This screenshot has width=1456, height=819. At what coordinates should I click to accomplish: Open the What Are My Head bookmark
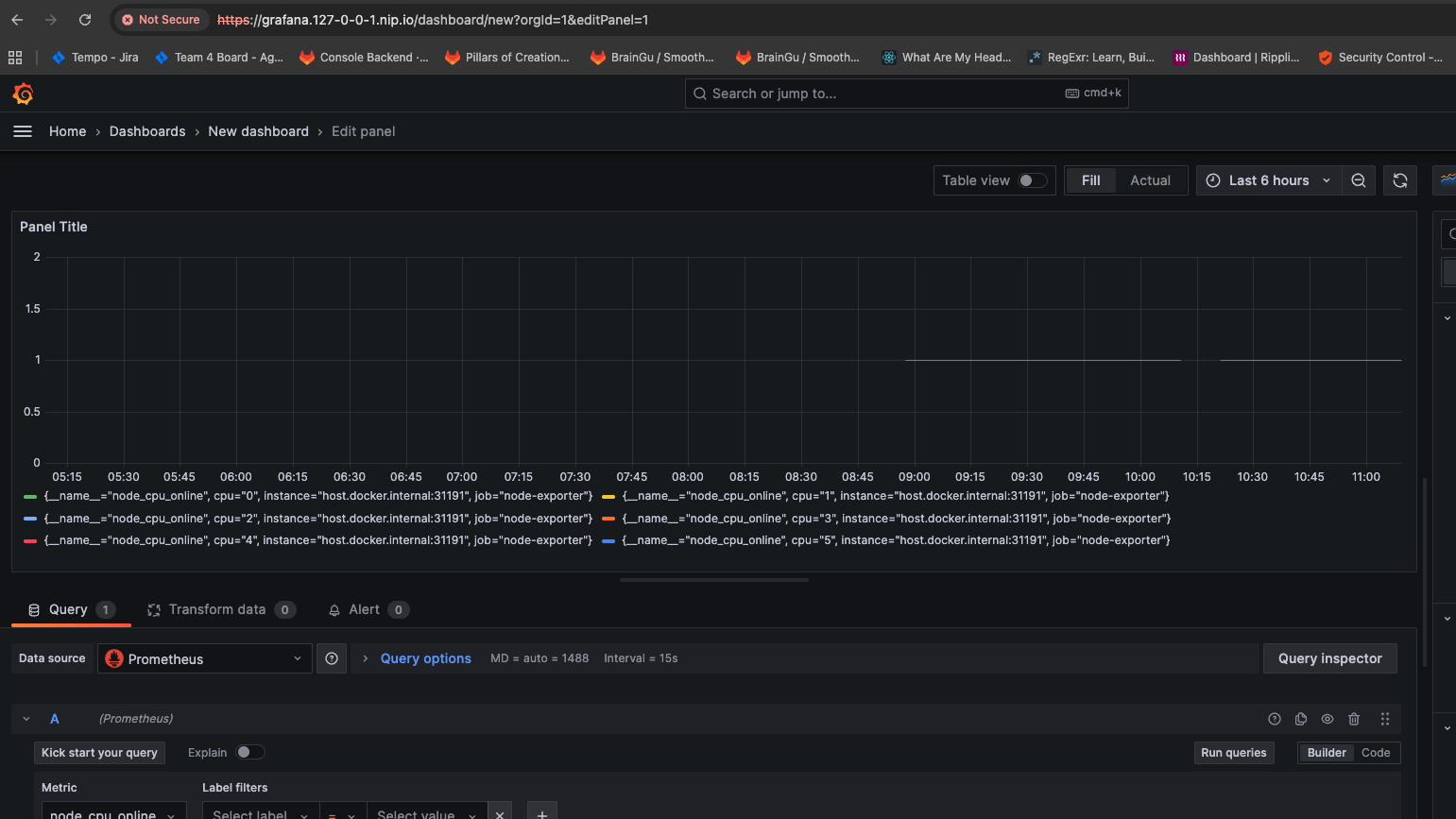click(x=946, y=58)
